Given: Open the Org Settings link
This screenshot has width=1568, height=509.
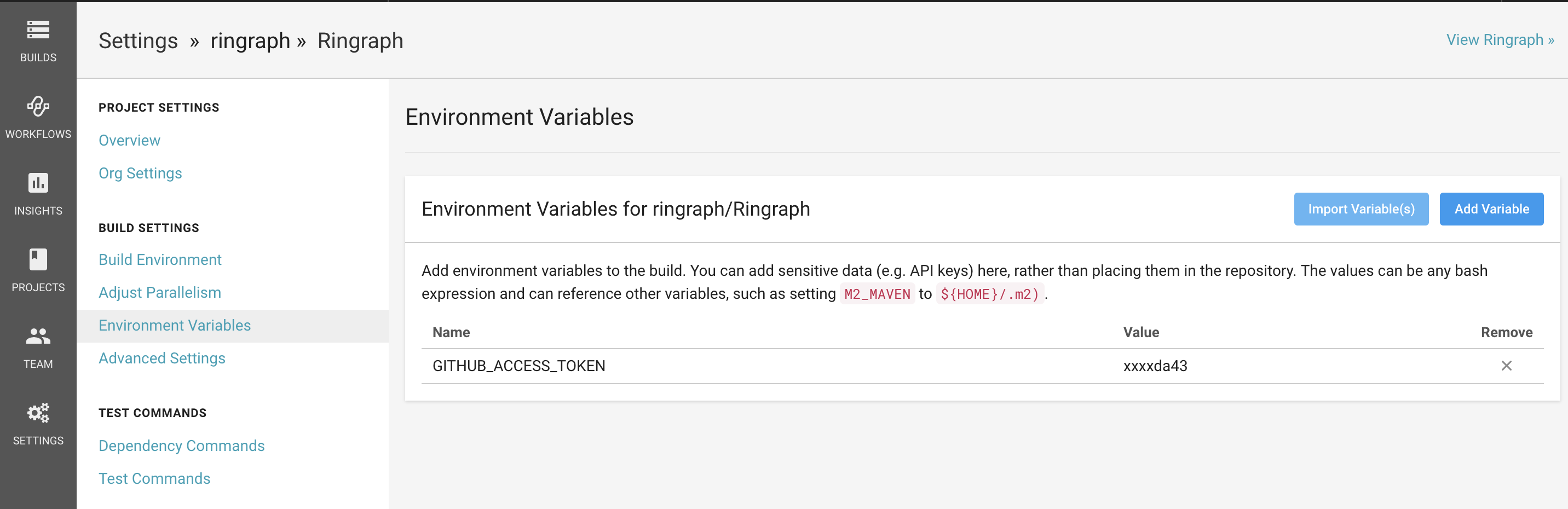Looking at the screenshot, I should (x=140, y=173).
